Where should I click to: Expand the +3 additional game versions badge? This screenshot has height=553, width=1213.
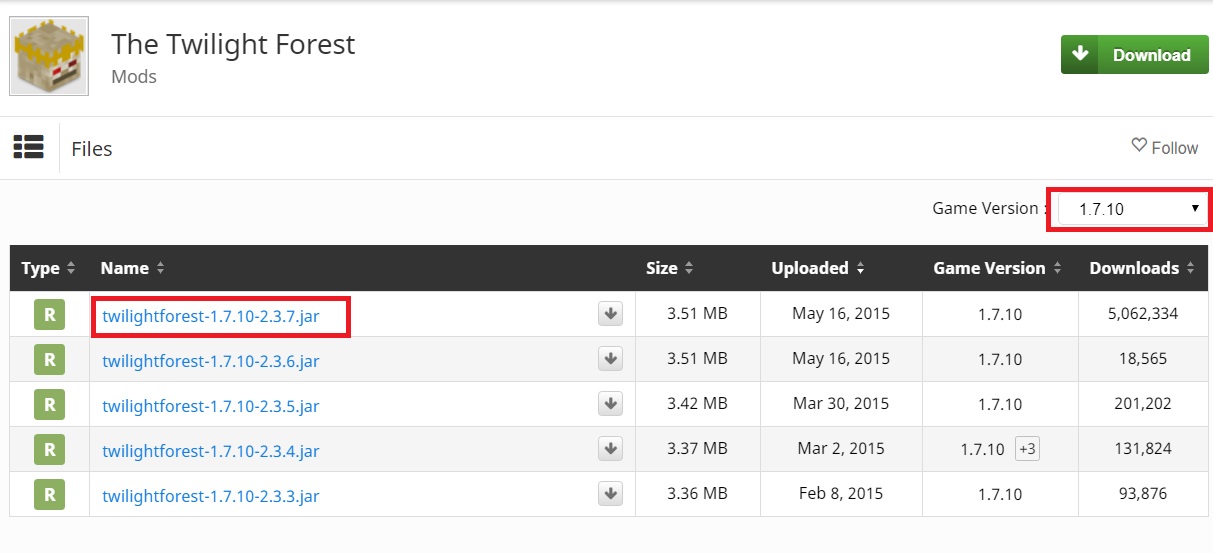(1027, 449)
